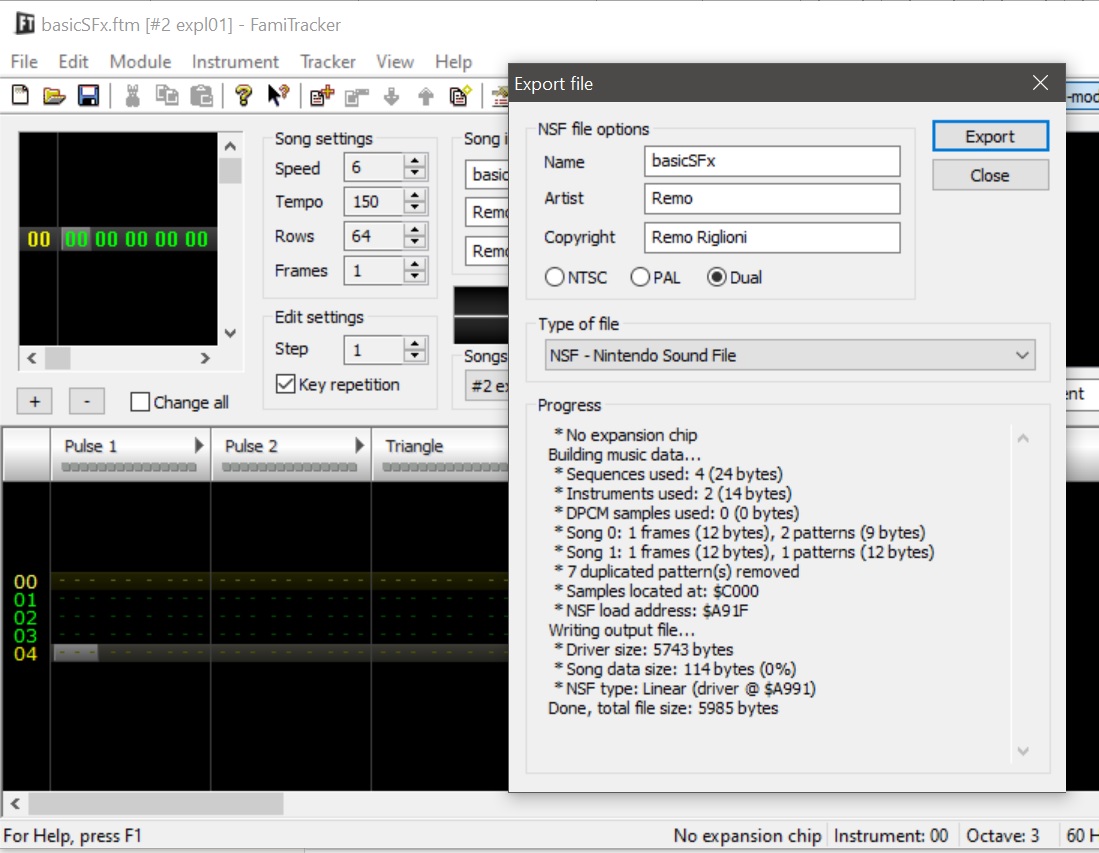Open the Edit menu
Image resolution: width=1099 pixels, height=853 pixels.
click(x=73, y=62)
